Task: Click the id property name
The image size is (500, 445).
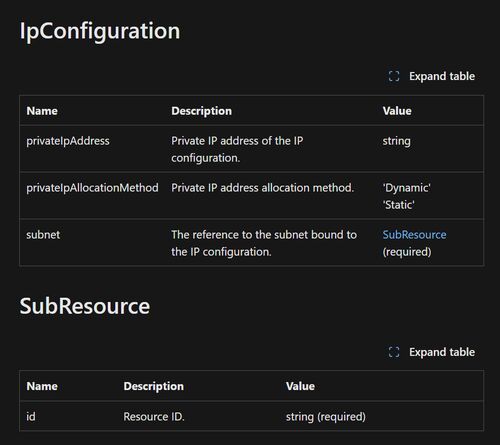Action: tap(31, 416)
